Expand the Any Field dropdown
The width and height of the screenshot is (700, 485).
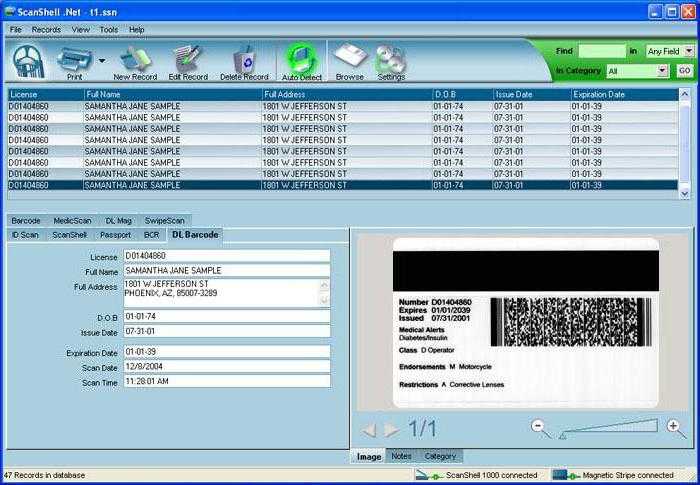689,51
